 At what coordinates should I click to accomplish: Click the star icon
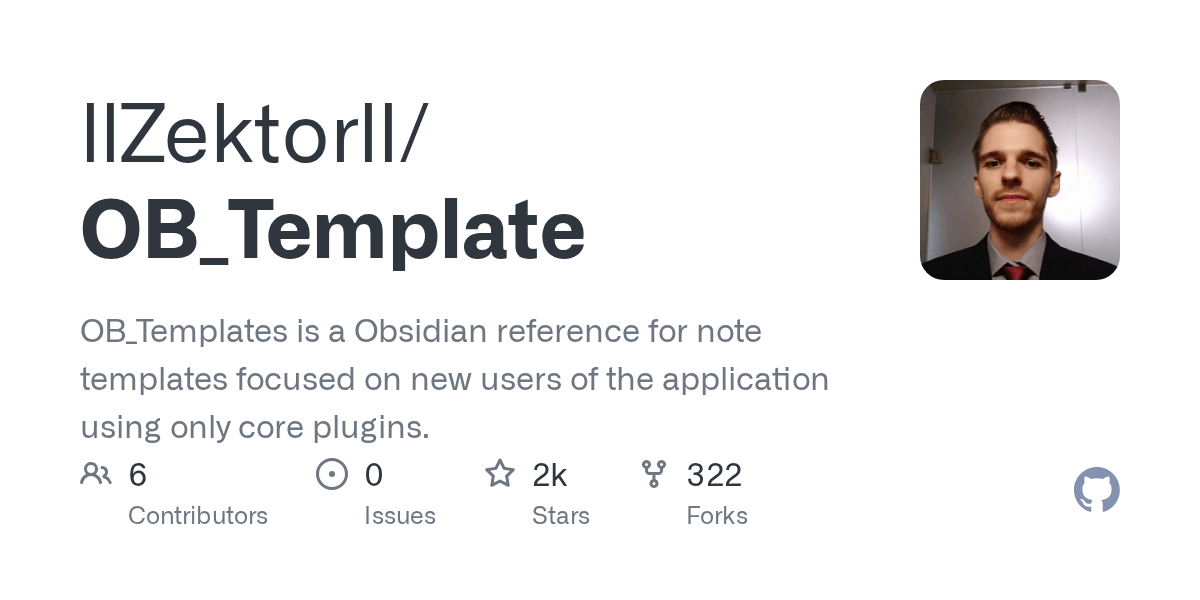click(x=500, y=473)
